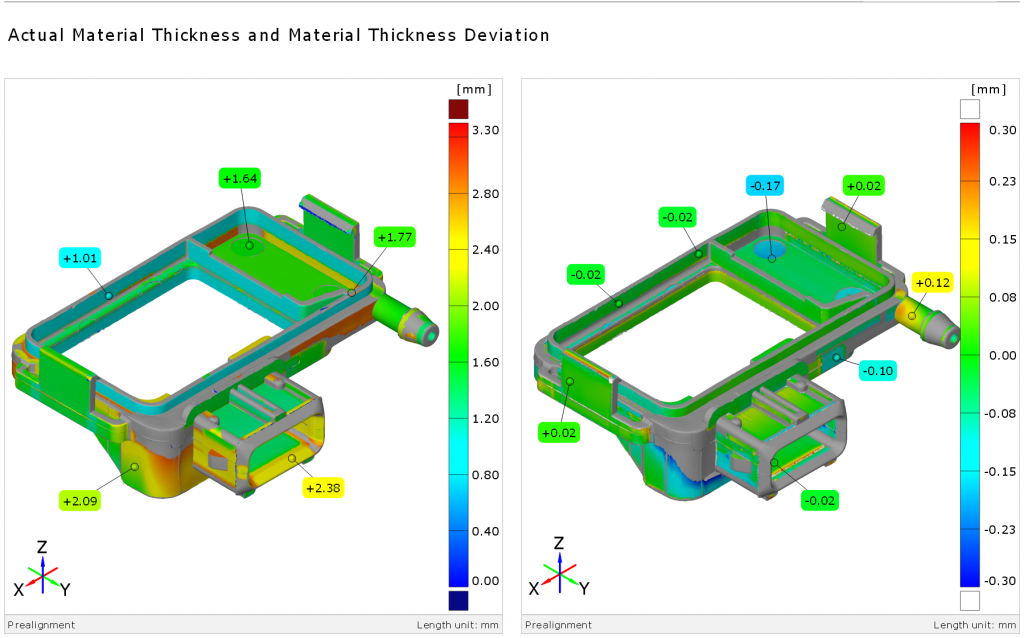
Task: Click the 0.15 tick on the deviation legend
Action: (1002, 239)
